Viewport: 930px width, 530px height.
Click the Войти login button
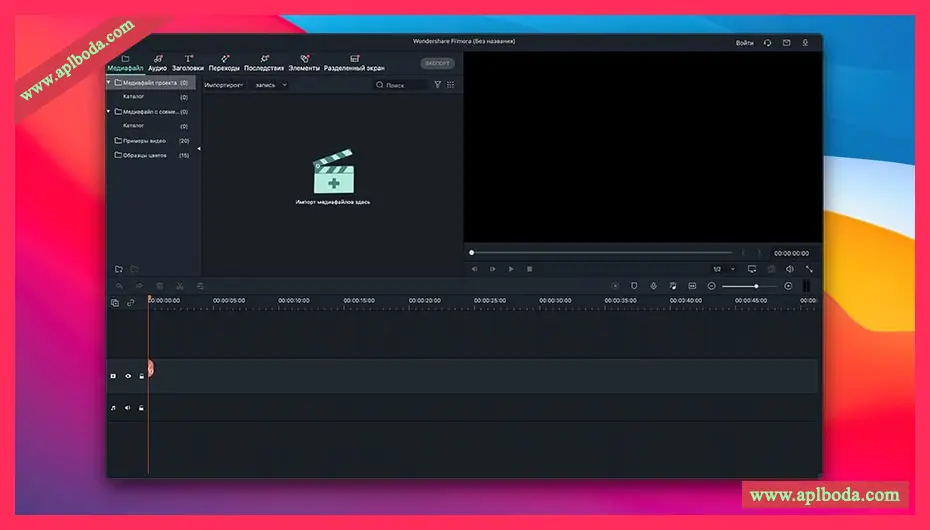coord(744,43)
